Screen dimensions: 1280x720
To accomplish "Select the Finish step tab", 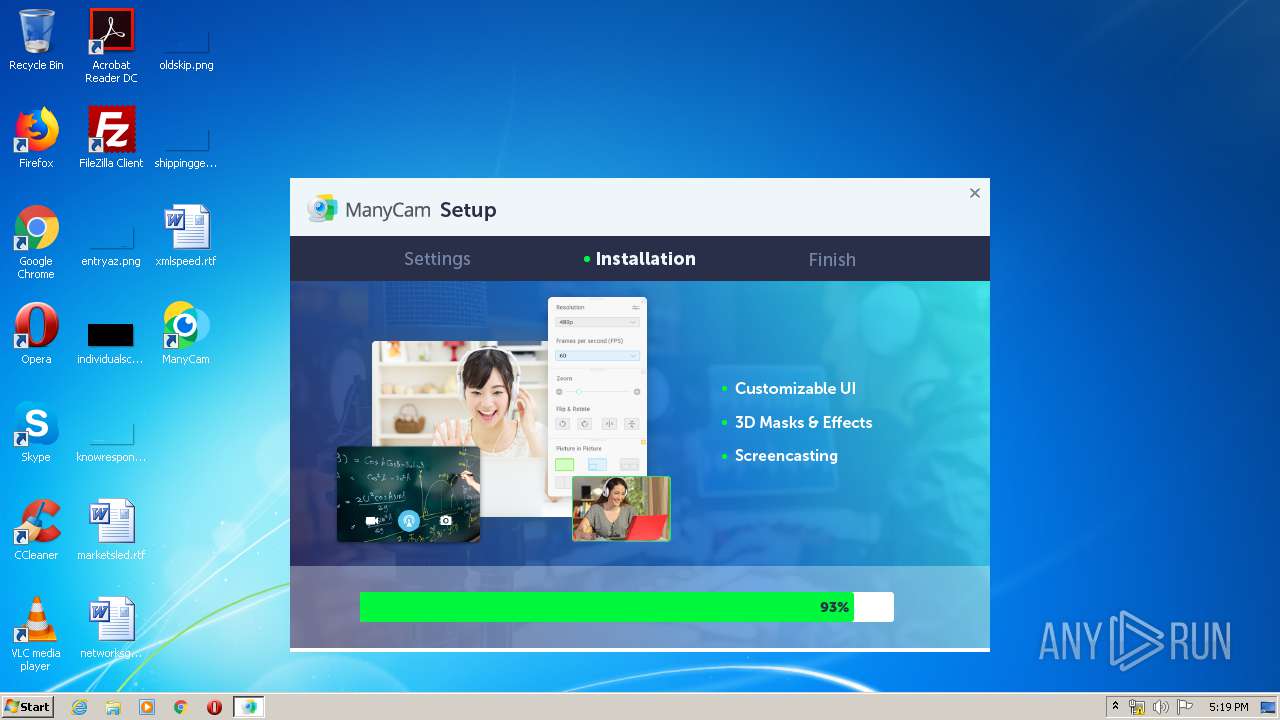I will click(832, 259).
